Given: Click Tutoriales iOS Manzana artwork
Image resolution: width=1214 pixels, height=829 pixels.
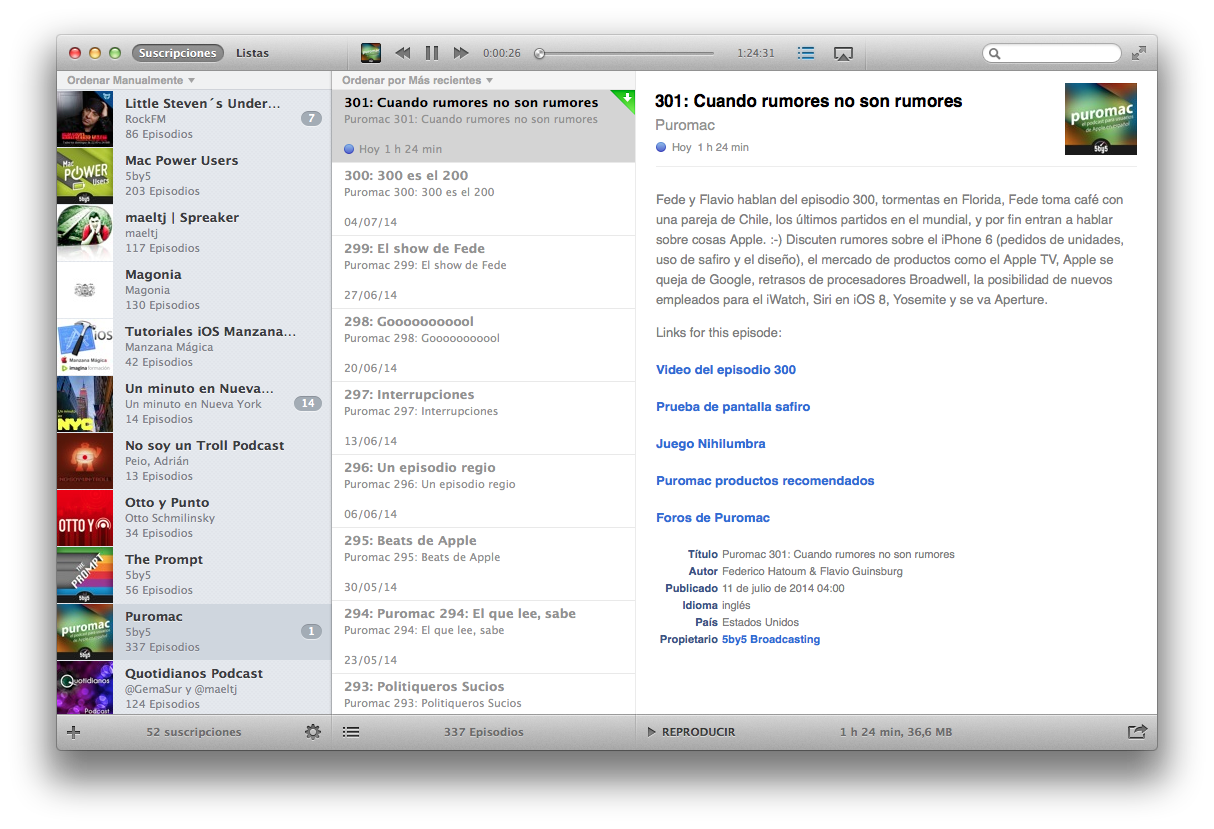Looking at the screenshot, I should [x=85, y=347].
